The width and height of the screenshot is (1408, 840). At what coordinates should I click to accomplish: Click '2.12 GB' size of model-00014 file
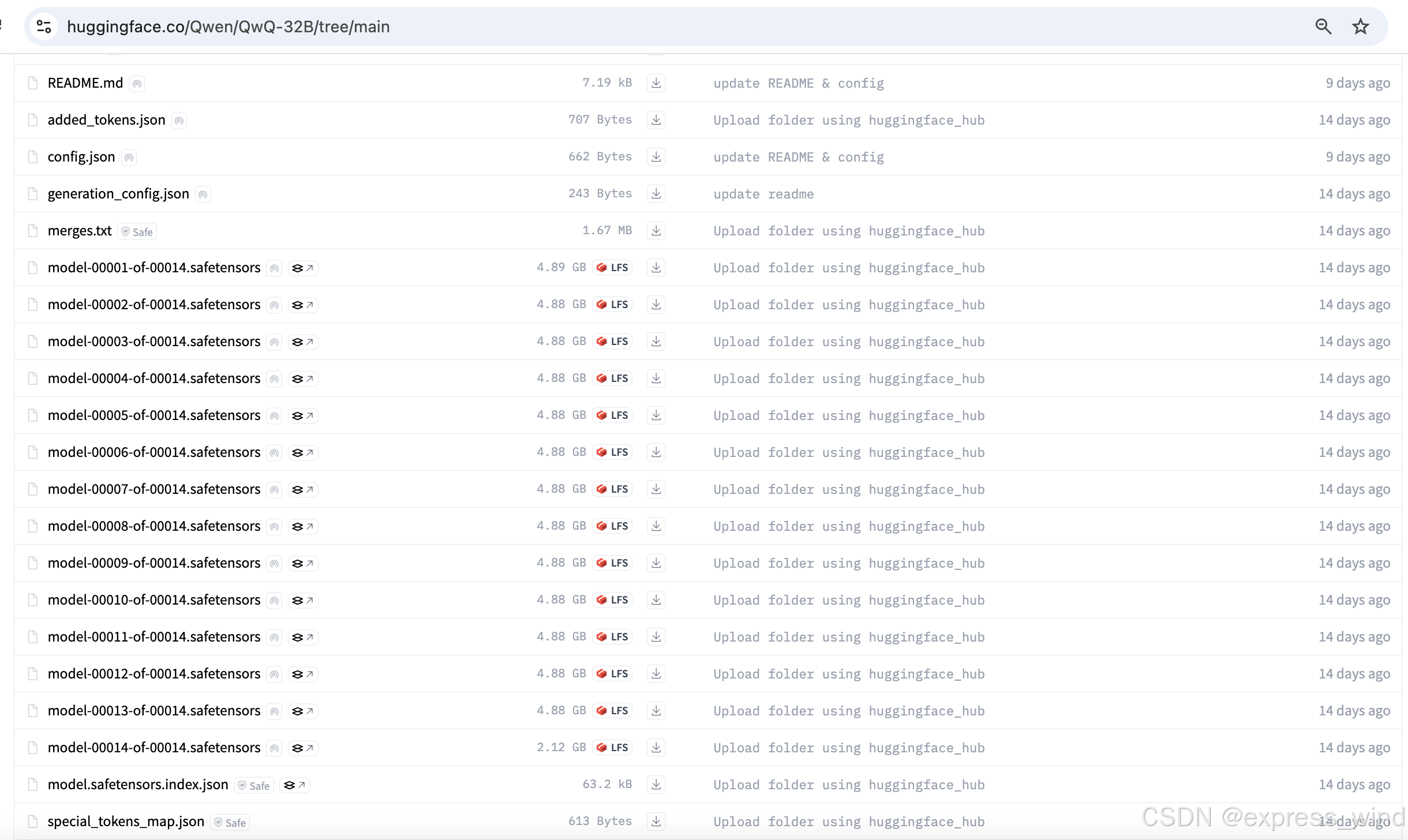click(561, 747)
